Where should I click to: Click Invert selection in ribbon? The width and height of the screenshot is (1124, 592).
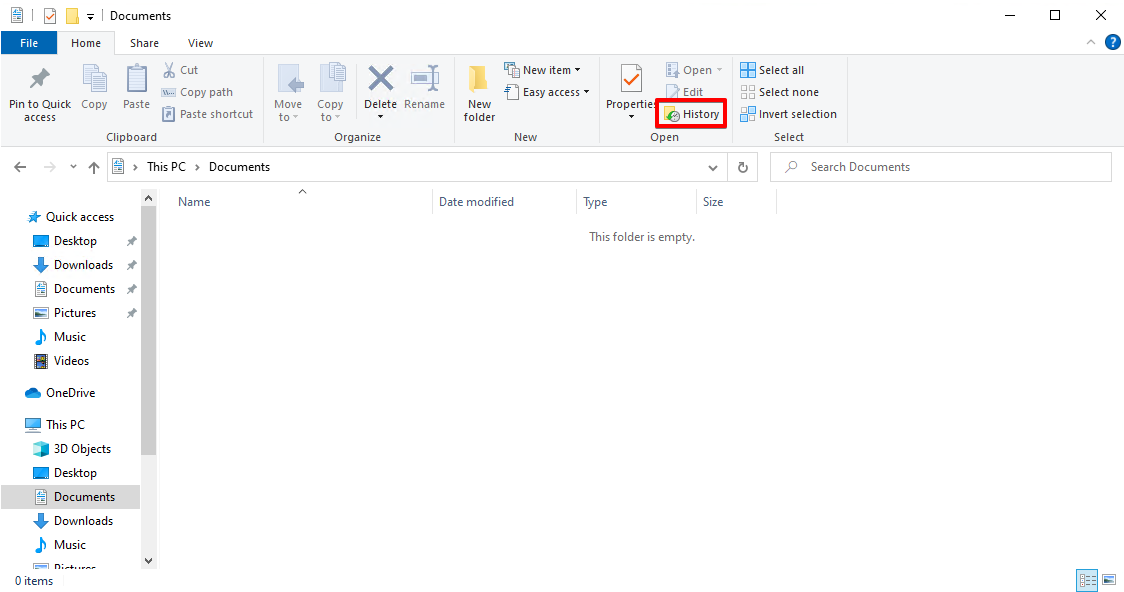tap(788, 114)
